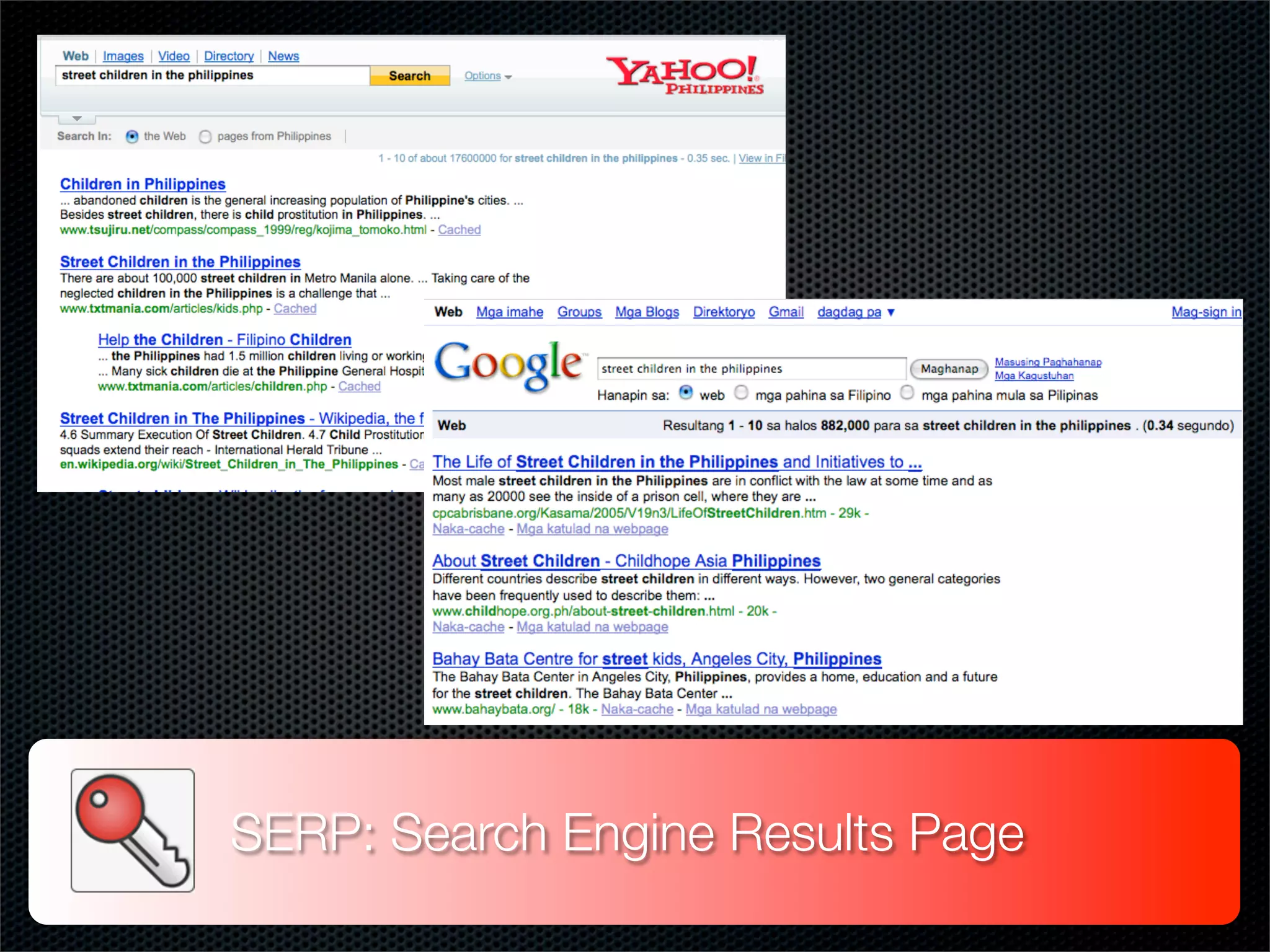This screenshot has width=1270, height=952.
Task: Select 'mga pahina mula sa Pilipinas' radio
Action: point(907,392)
